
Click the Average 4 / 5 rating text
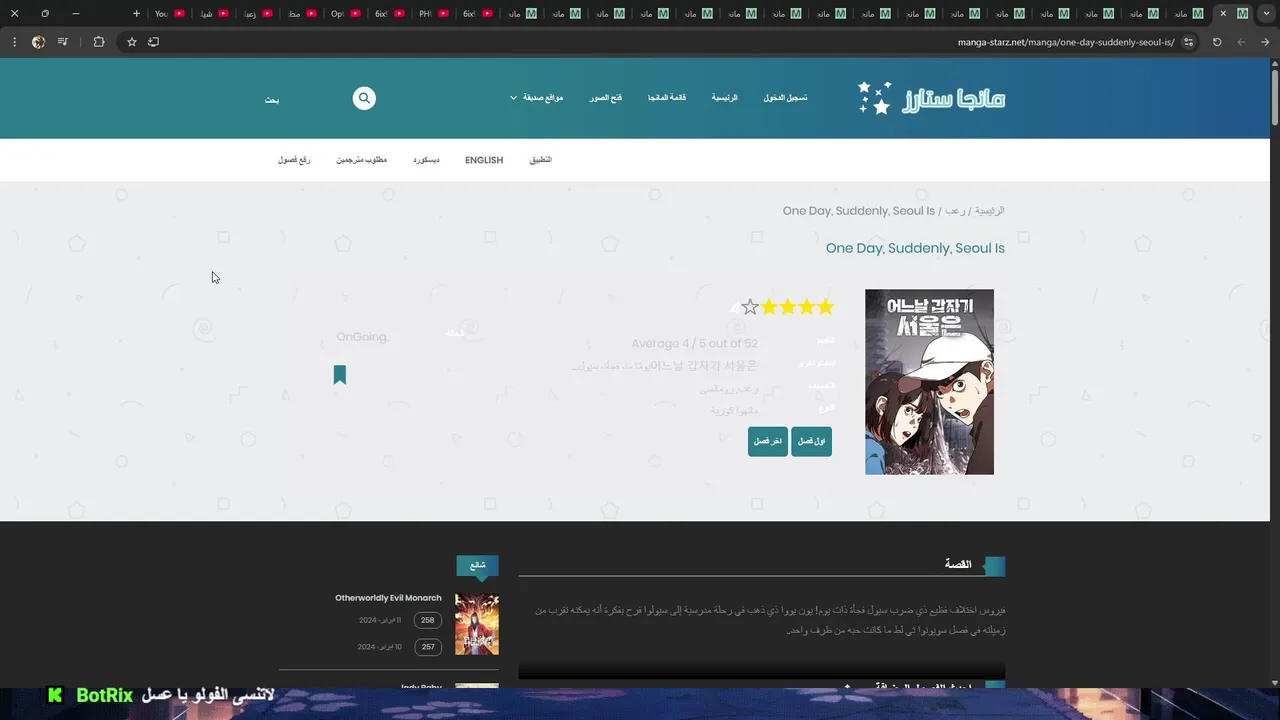694,344
